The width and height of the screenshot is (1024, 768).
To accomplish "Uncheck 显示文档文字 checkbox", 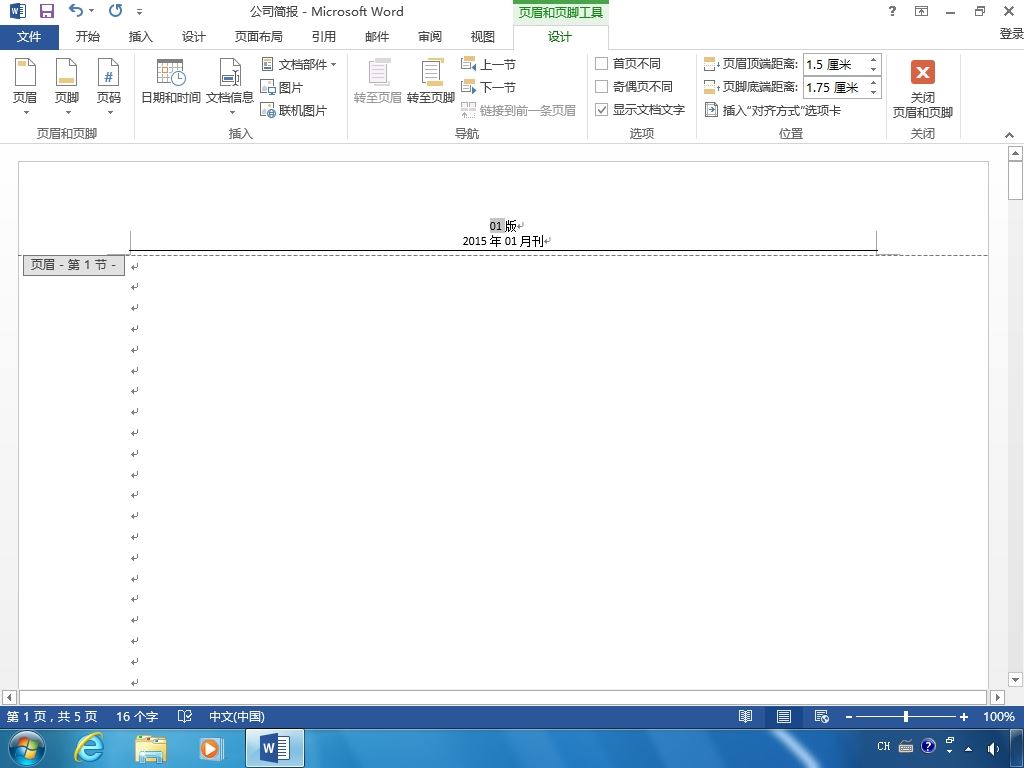I will point(601,110).
